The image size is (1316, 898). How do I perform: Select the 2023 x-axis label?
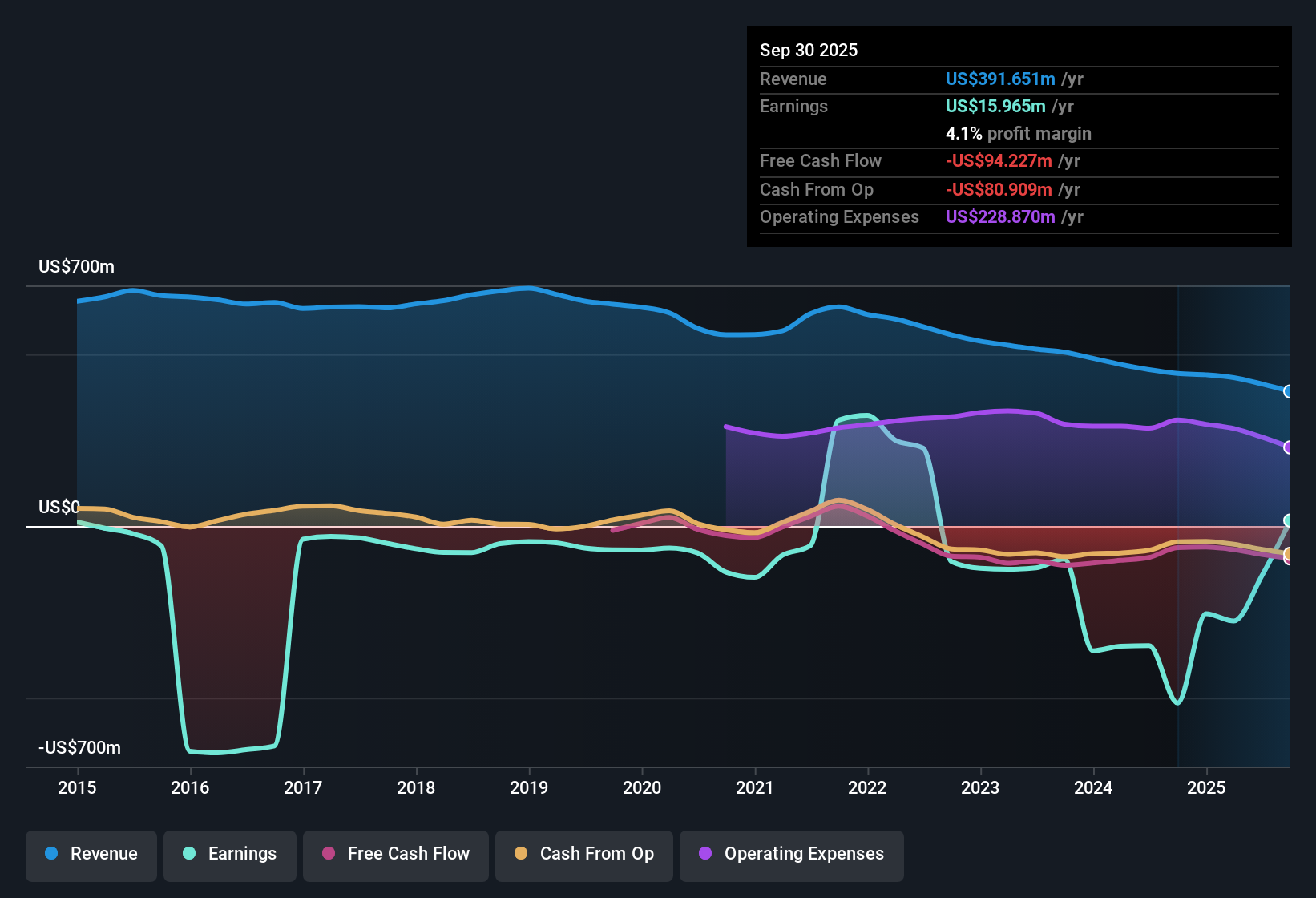tap(980, 788)
